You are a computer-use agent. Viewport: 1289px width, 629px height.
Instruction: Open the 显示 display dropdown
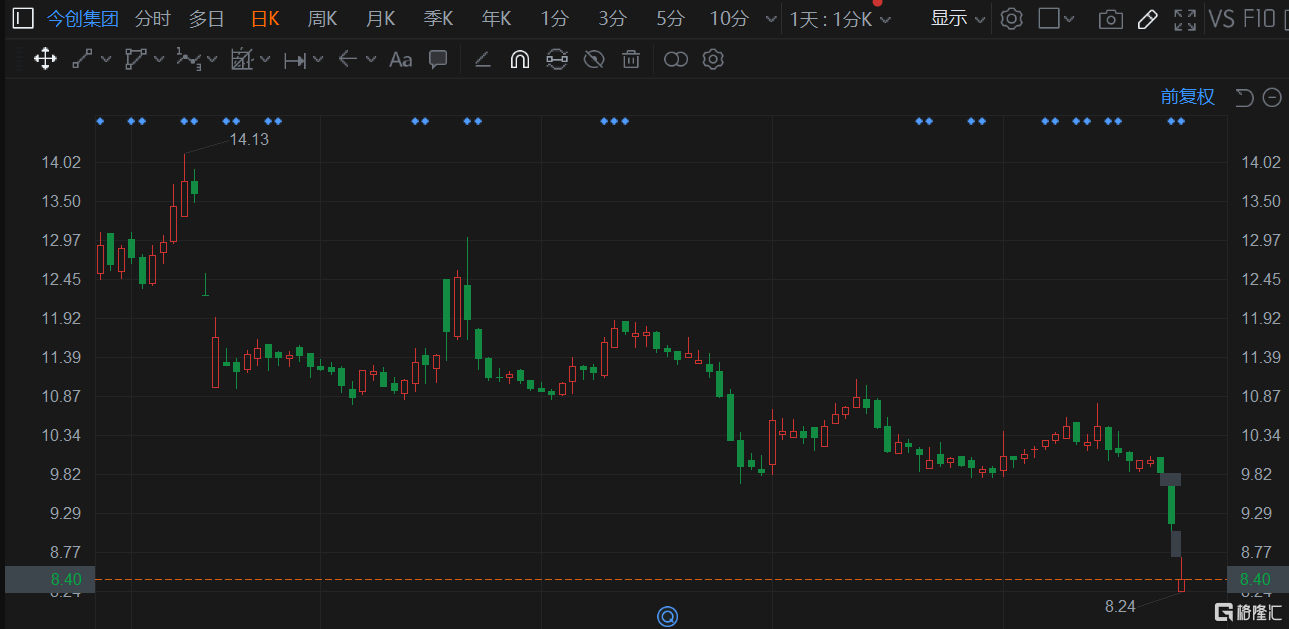tap(958, 18)
